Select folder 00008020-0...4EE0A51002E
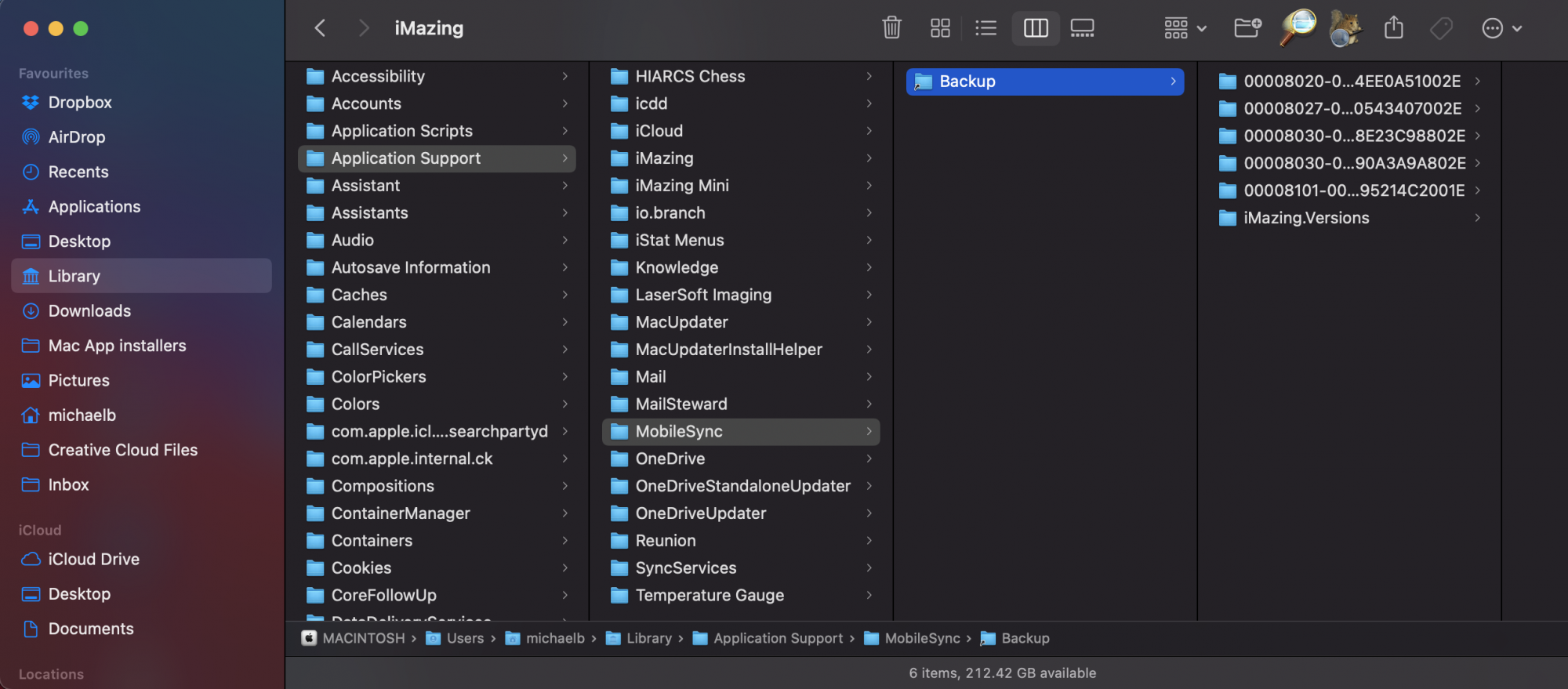This screenshot has height=689, width=1568. pos(1349,82)
